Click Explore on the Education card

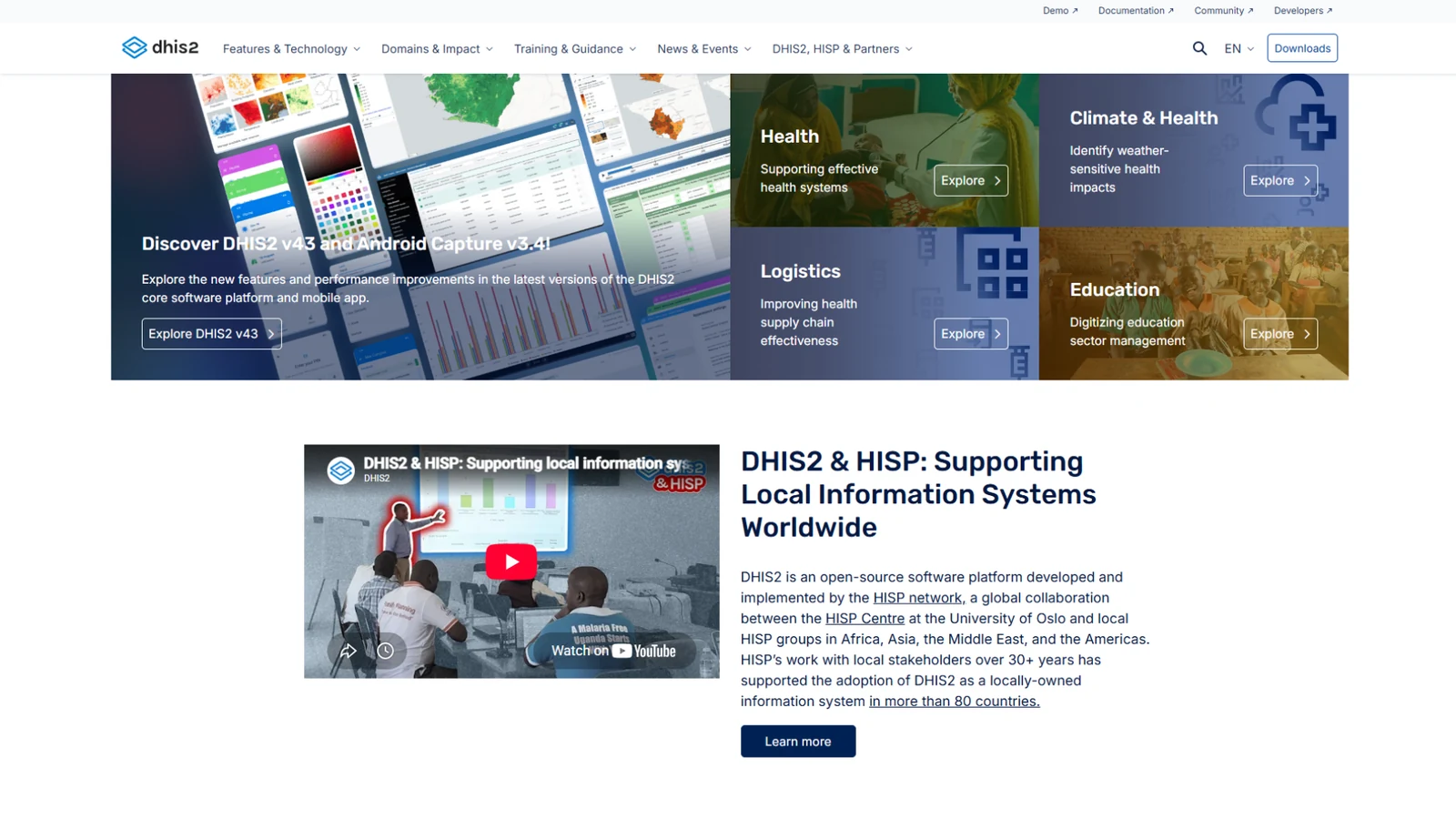[1280, 334]
